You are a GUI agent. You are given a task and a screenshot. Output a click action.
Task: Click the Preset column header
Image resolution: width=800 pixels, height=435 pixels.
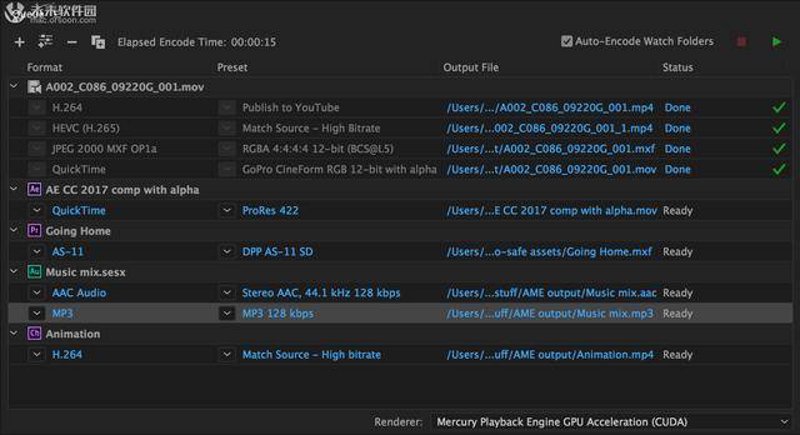click(x=232, y=67)
